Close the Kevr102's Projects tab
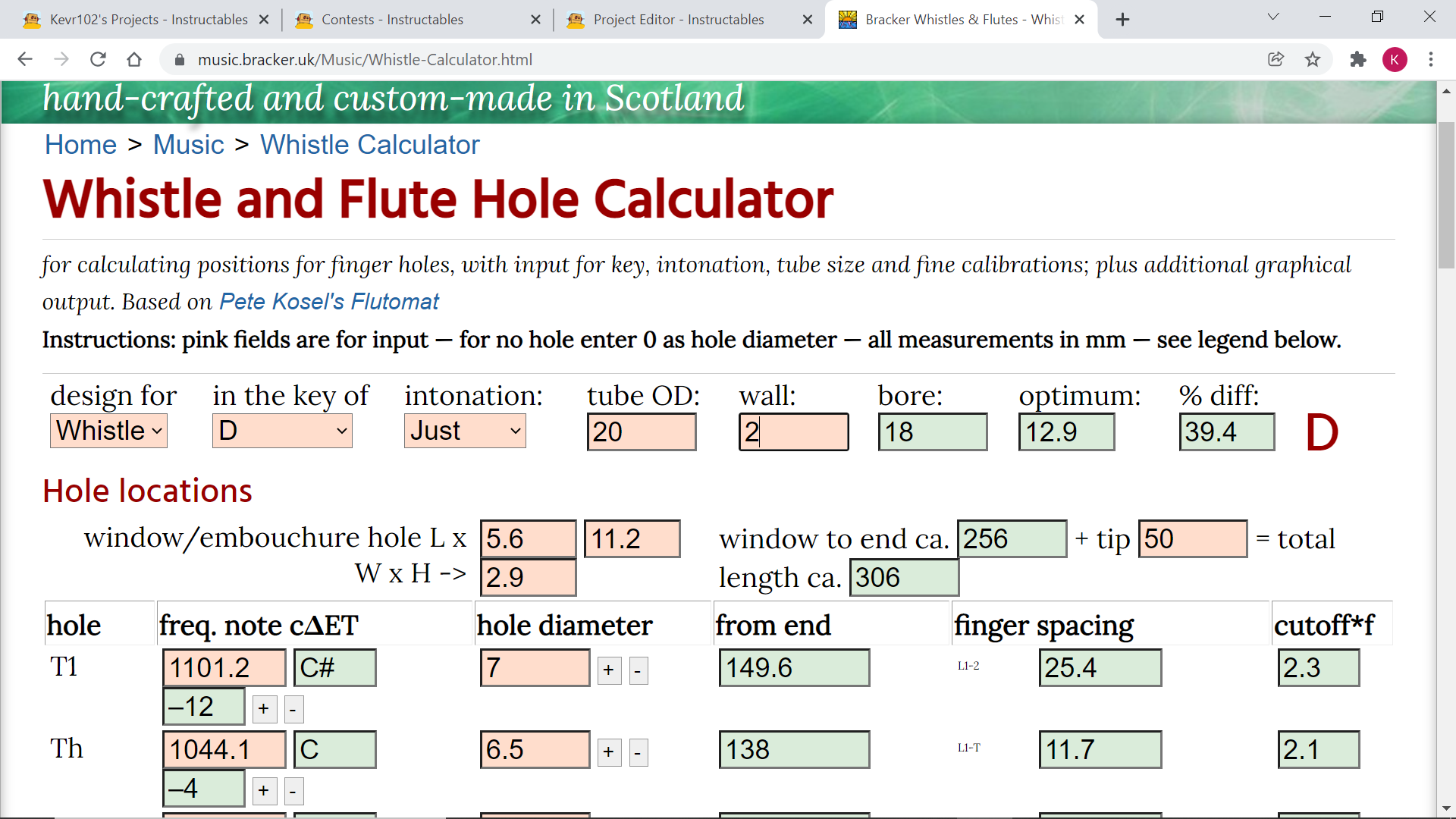Image resolution: width=1456 pixels, height=819 pixels. [264, 20]
